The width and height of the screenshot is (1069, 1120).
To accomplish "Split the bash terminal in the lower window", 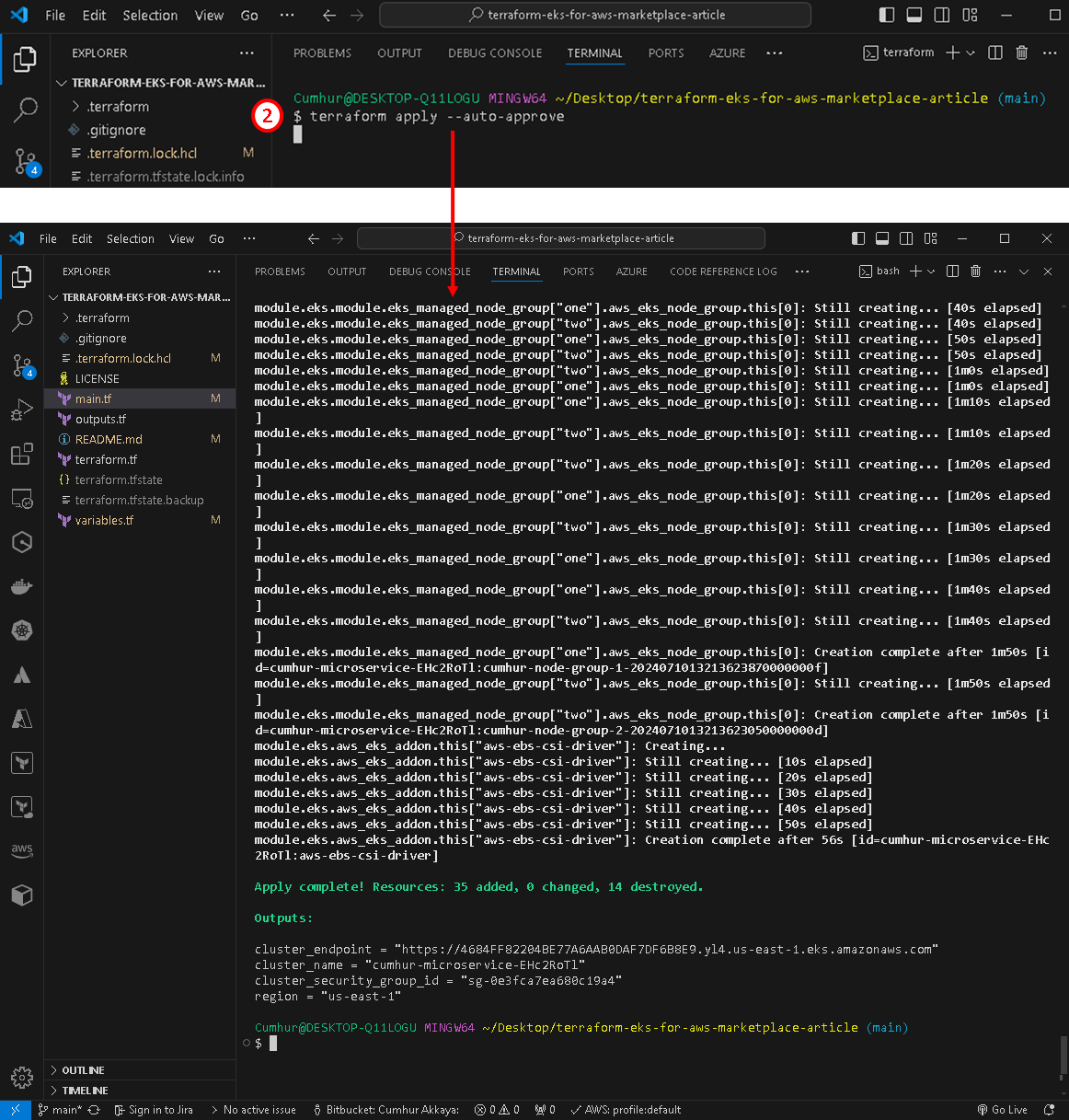I will [953, 271].
